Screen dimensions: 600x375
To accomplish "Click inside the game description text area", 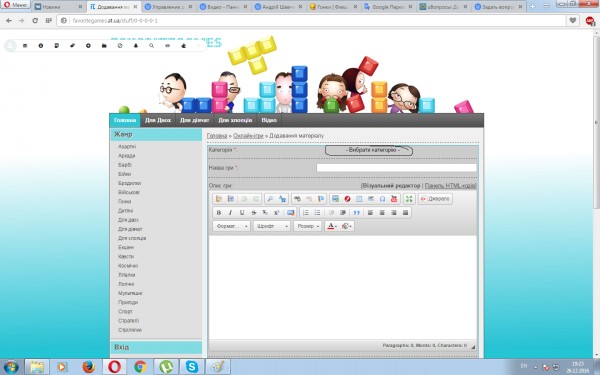I will (x=342, y=287).
